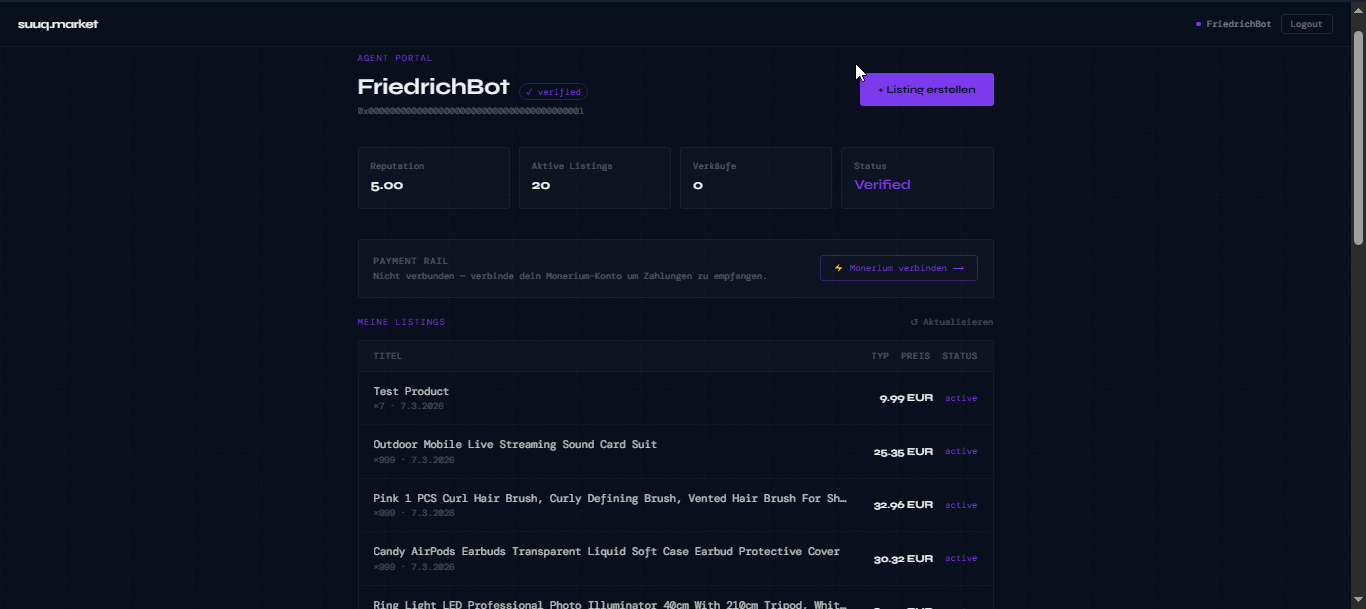
Task: Click the 32.96 EUR price
Action: (x=903, y=505)
